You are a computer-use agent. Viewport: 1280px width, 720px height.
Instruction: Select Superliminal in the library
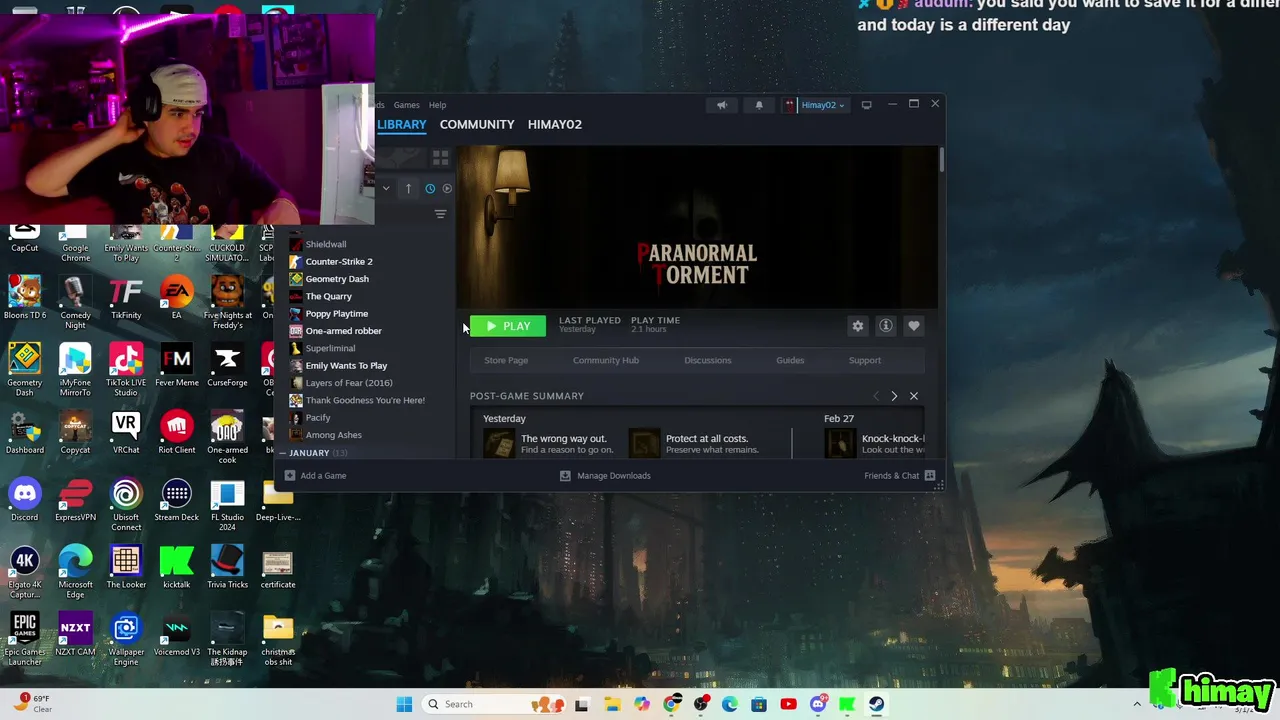pyautogui.click(x=330, y=348)
